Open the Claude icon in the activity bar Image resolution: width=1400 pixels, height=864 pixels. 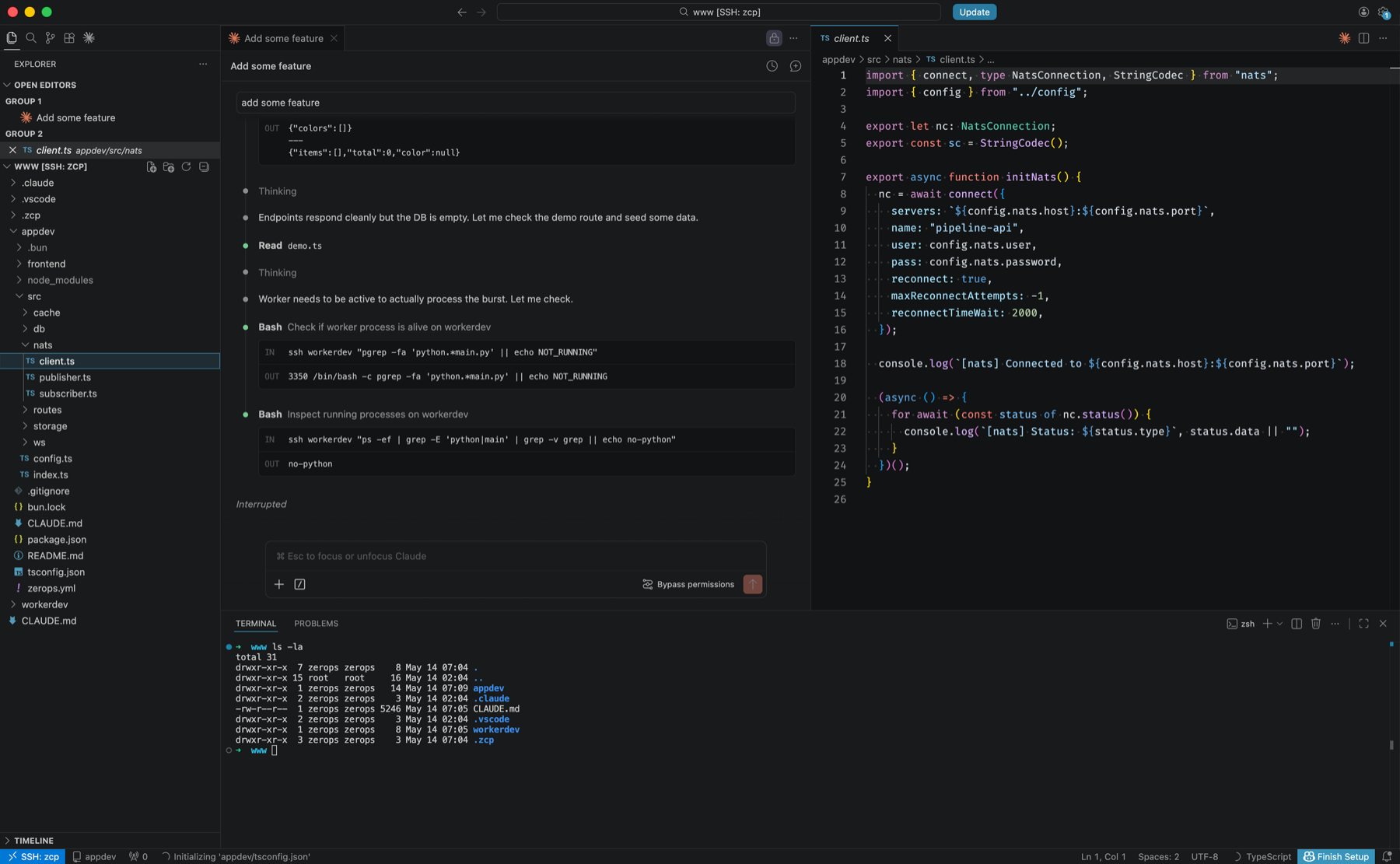[89, 37]
